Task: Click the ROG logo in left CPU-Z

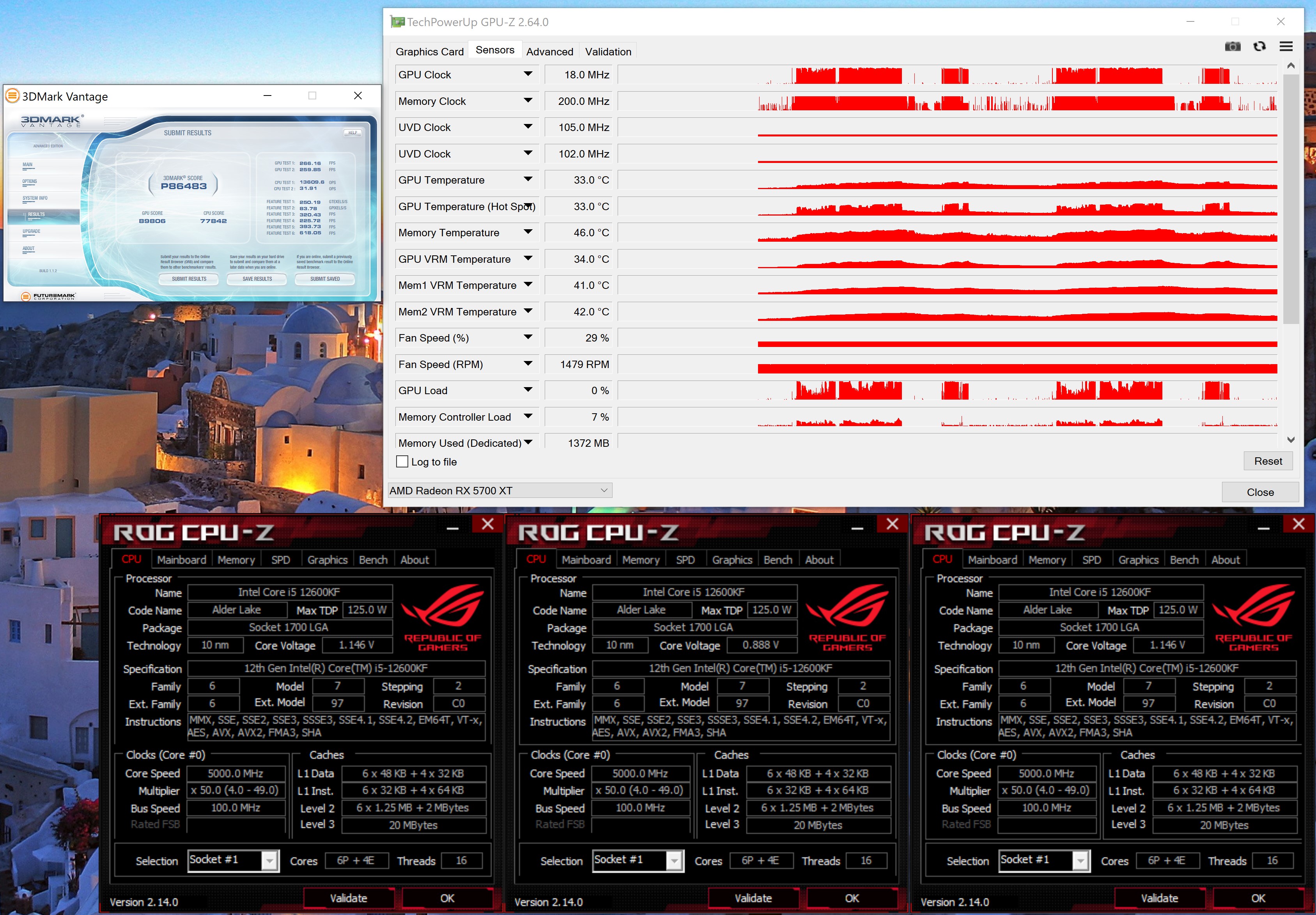Action: point(443,618)
